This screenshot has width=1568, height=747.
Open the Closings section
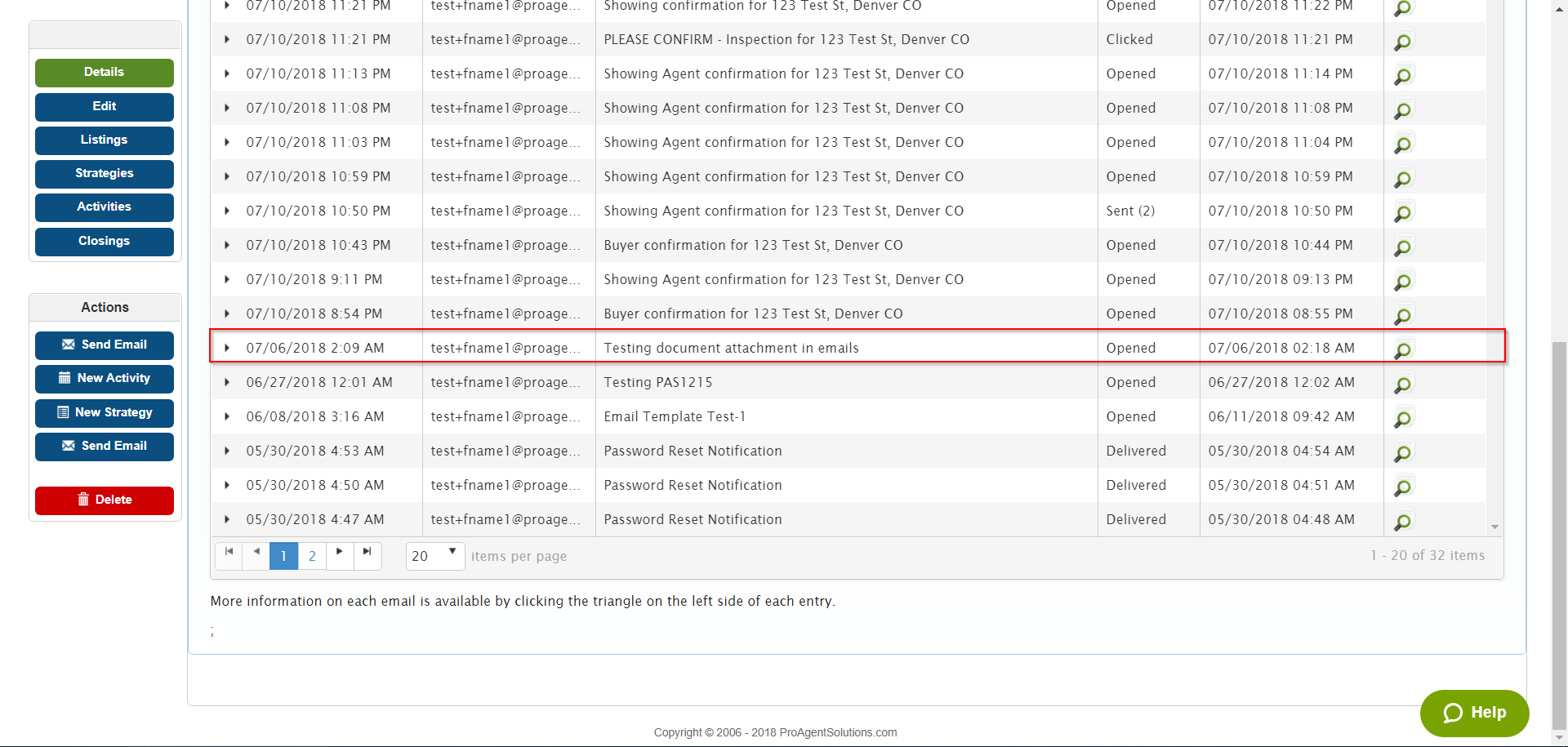(105, 242)
